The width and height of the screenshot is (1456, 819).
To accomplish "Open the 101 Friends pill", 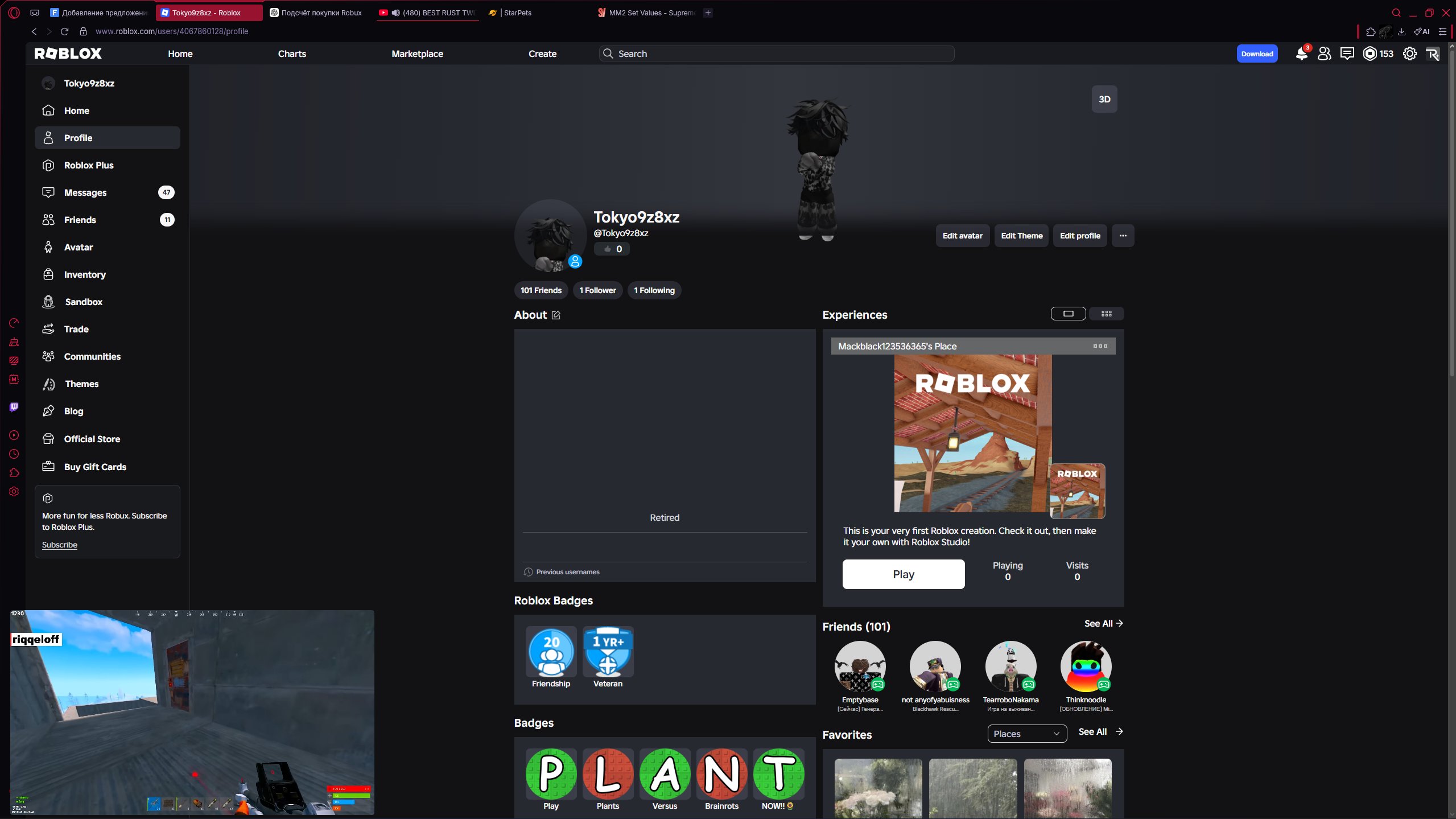I will [541, 290].
